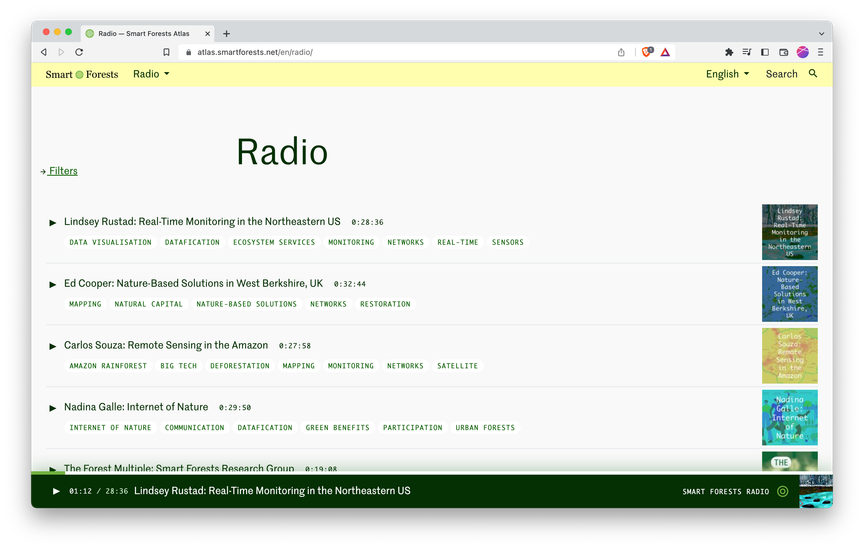The width and height of the screenshot is (864, 549).
Task: Click the Smart Forests Radio circle icon
Action: click(782, 491)
